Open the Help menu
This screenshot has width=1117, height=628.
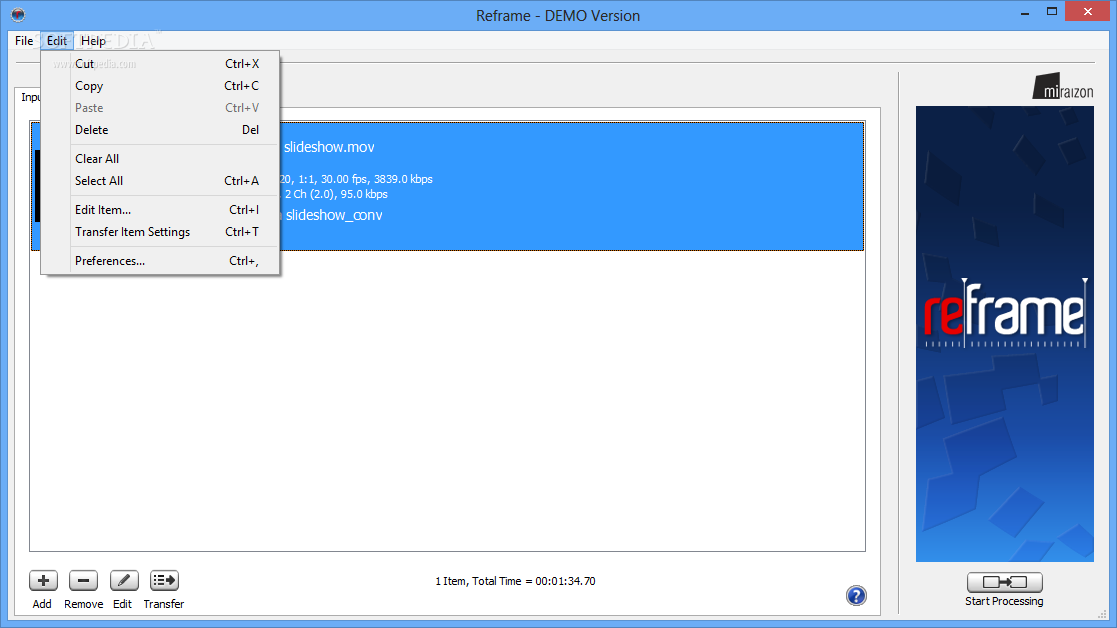(x=93, y=41)
